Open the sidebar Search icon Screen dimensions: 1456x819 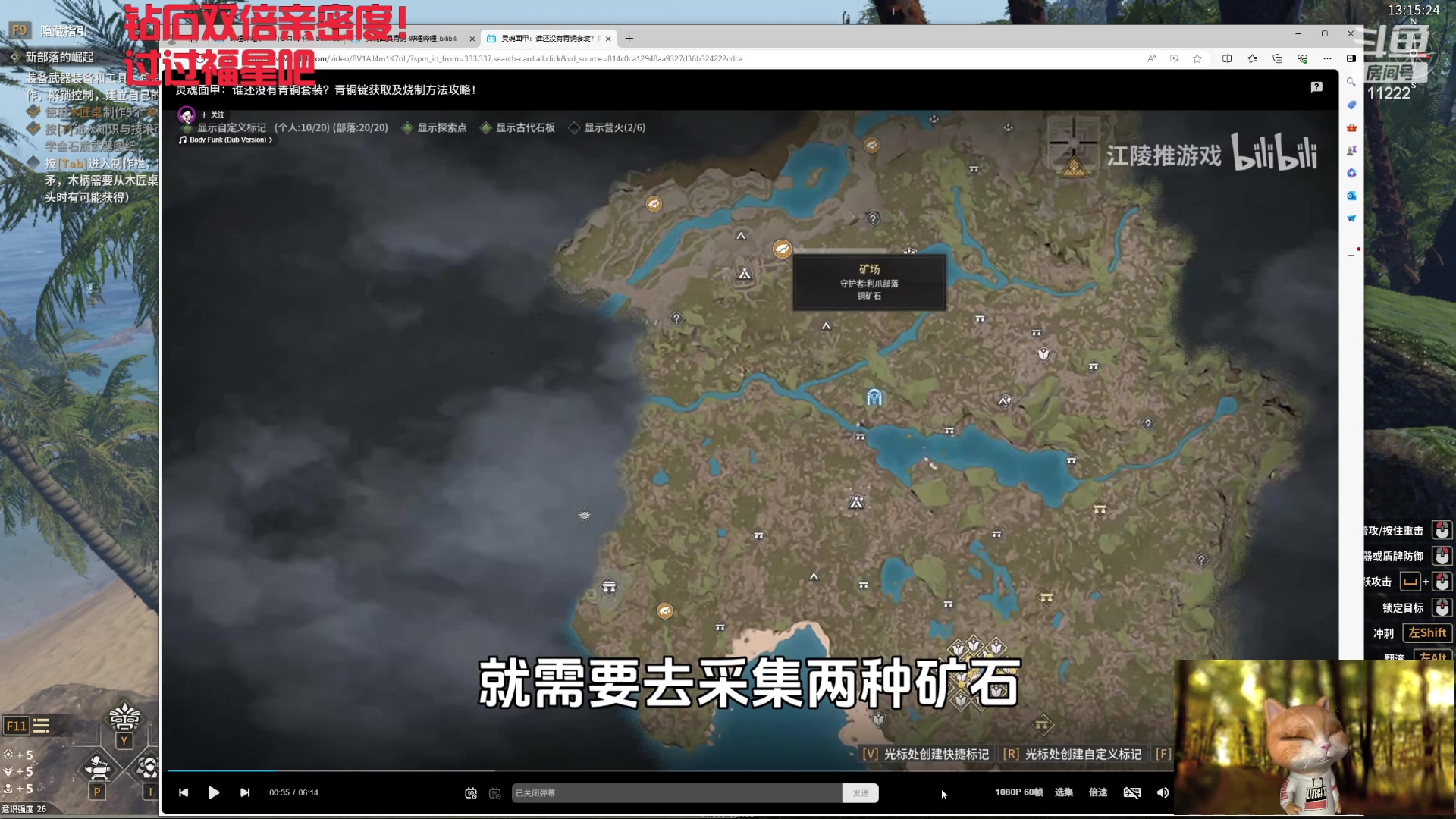coord(1351,82)
